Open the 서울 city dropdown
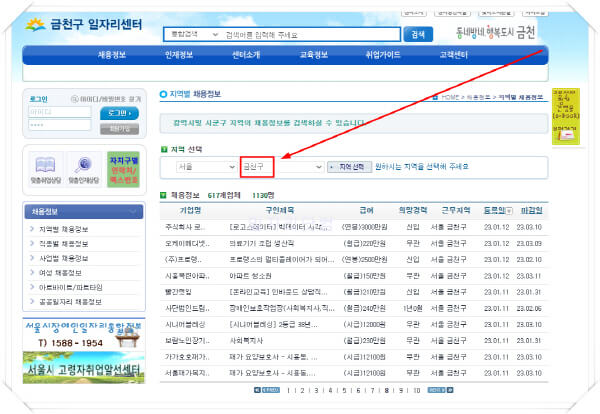This screenshot has width=600, height=414. coord(206,167)
